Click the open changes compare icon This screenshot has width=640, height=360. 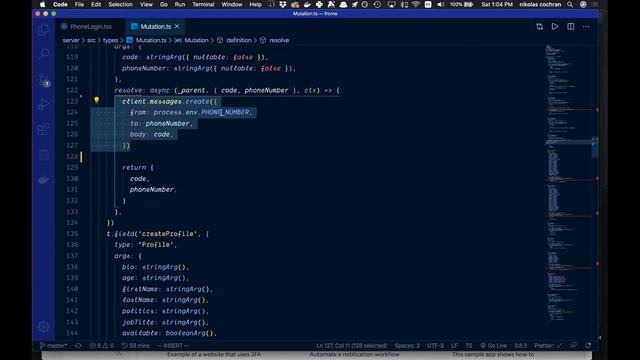click(540, 27)
